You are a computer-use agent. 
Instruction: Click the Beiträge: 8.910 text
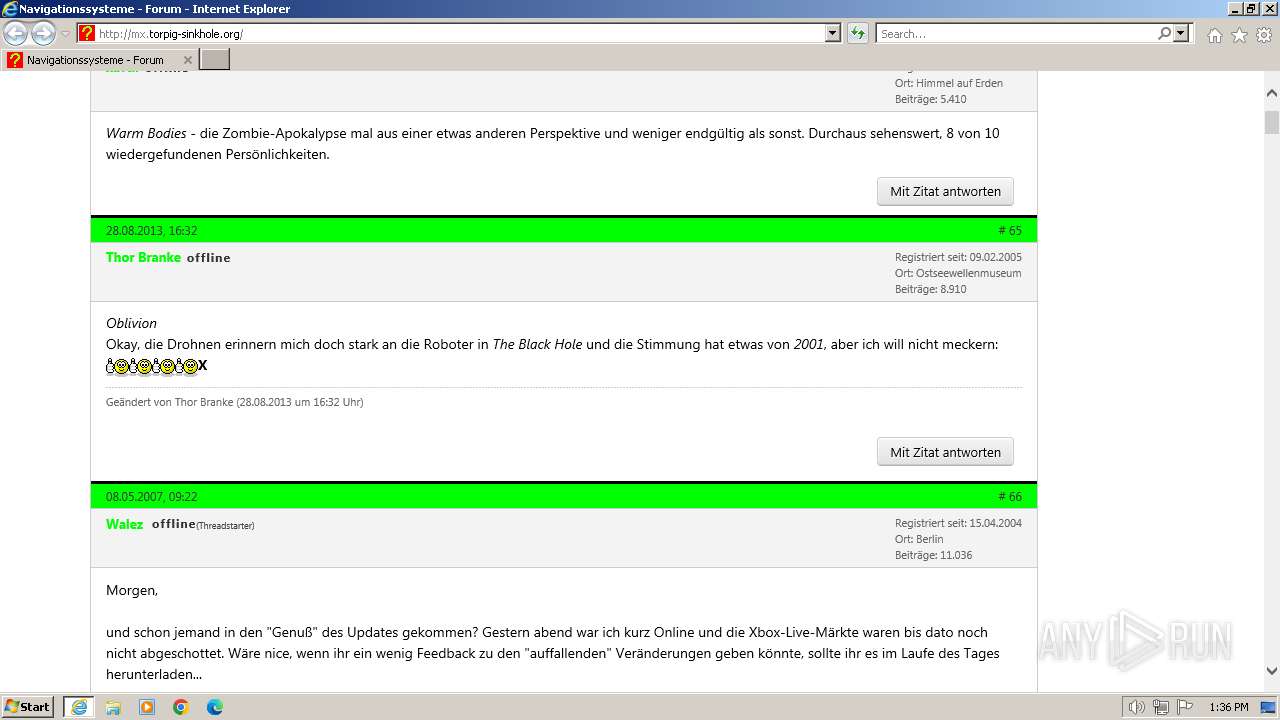[x=930, y=289]
